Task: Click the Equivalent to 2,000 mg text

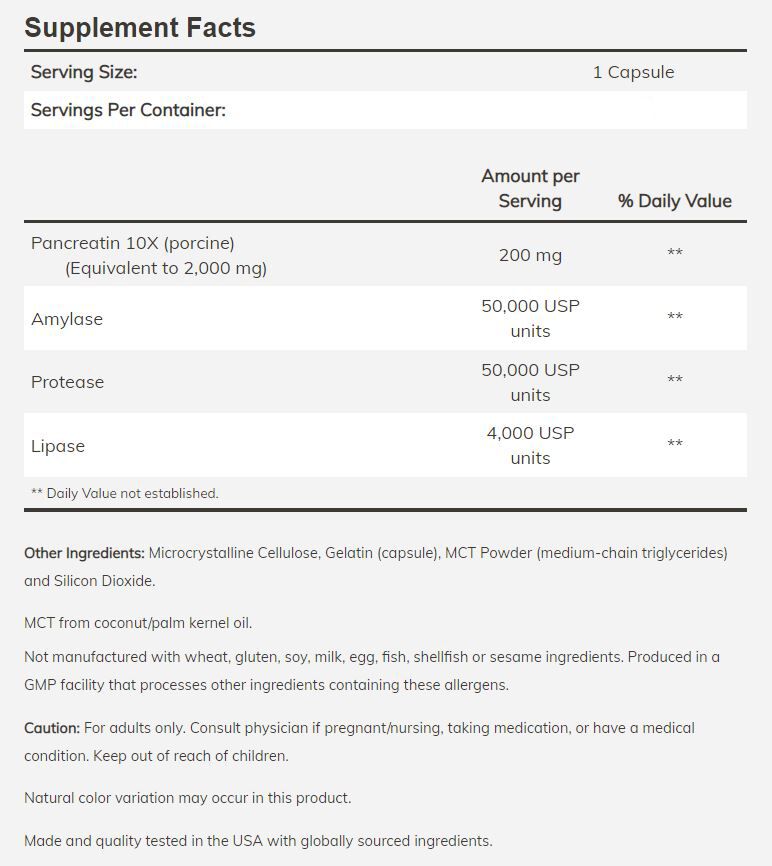Action: (166, 268)
